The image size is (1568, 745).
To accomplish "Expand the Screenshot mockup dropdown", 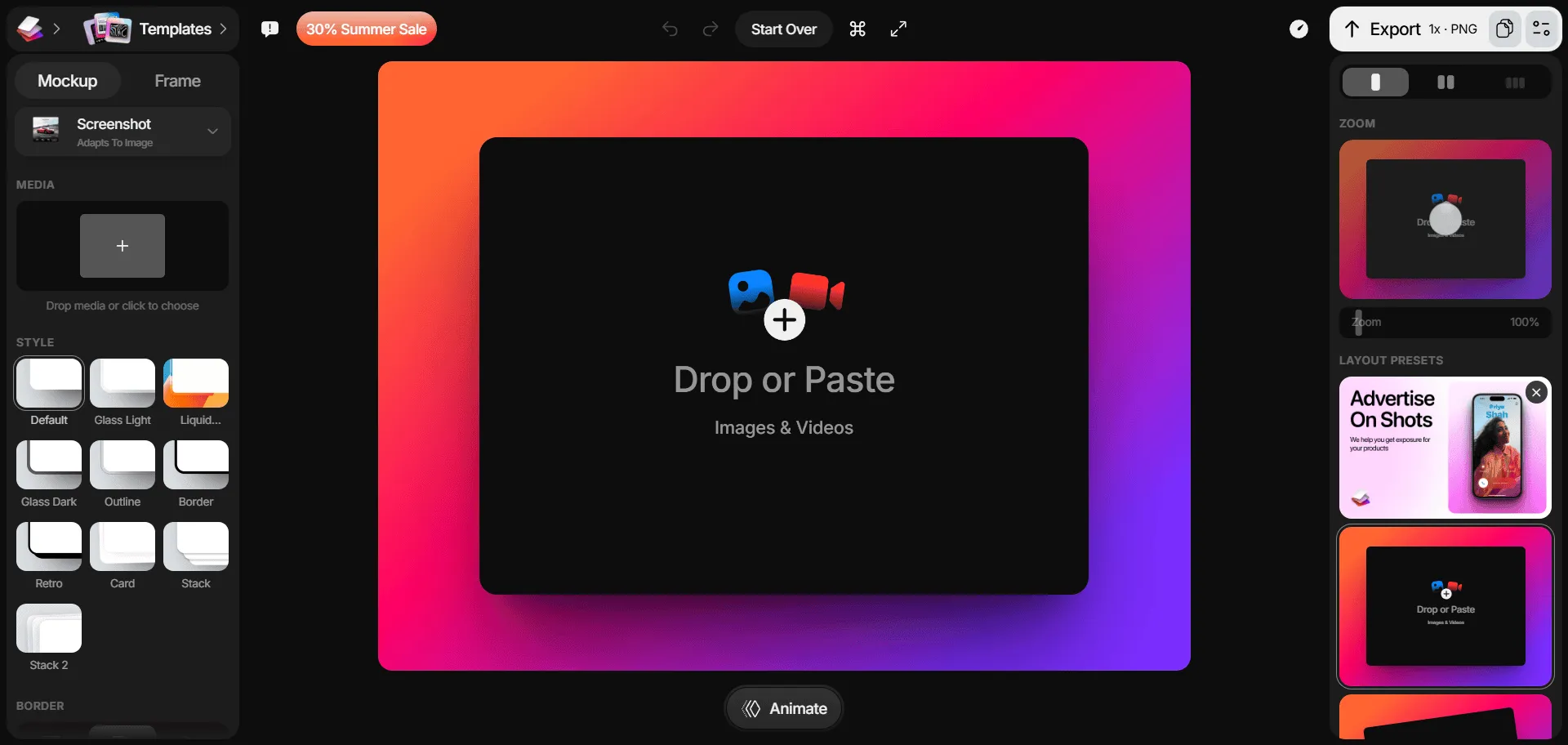I will (x=212, y=132).
